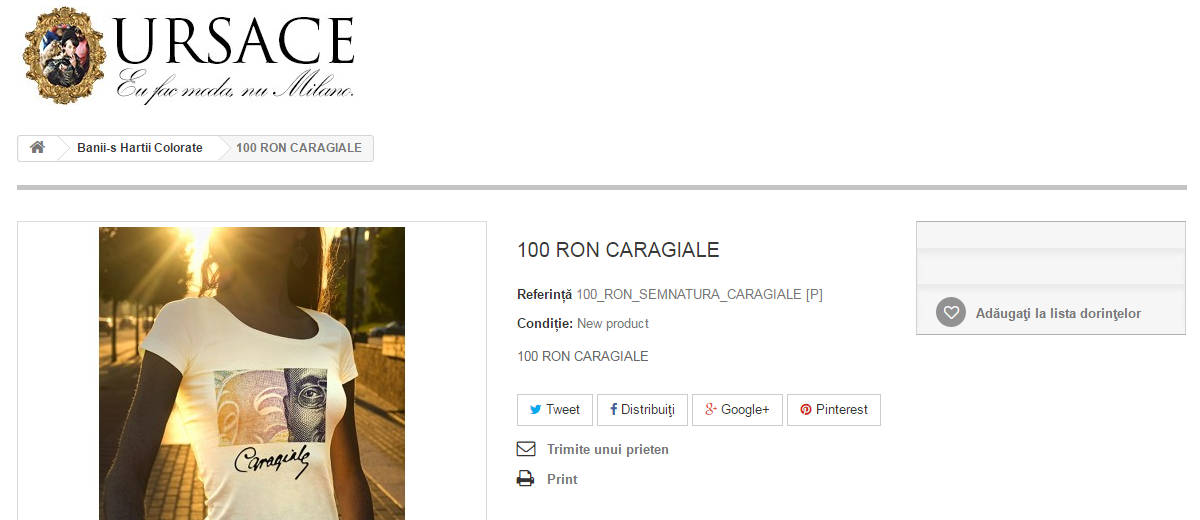Image resolution: width=1200 pixels, height=520 pixels.
Task: Click the Distribuiți share button
Action: 642,410
